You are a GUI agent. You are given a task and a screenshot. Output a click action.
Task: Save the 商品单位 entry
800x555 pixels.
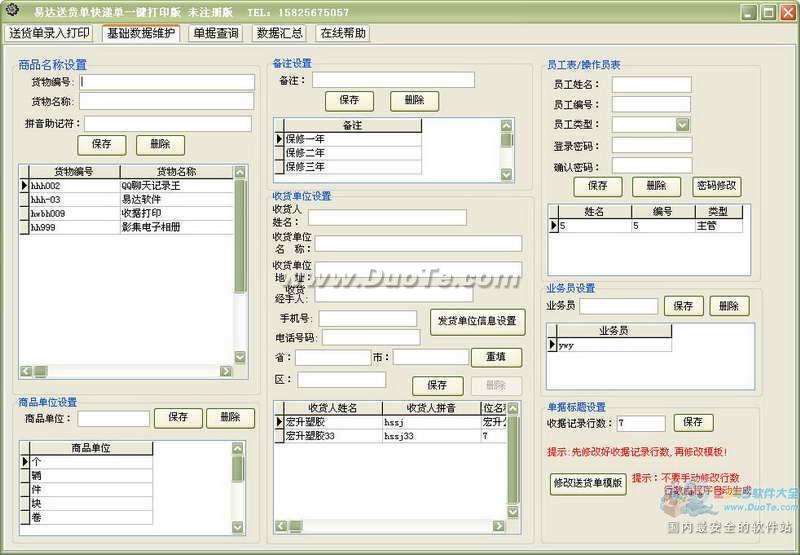[178, 417]
